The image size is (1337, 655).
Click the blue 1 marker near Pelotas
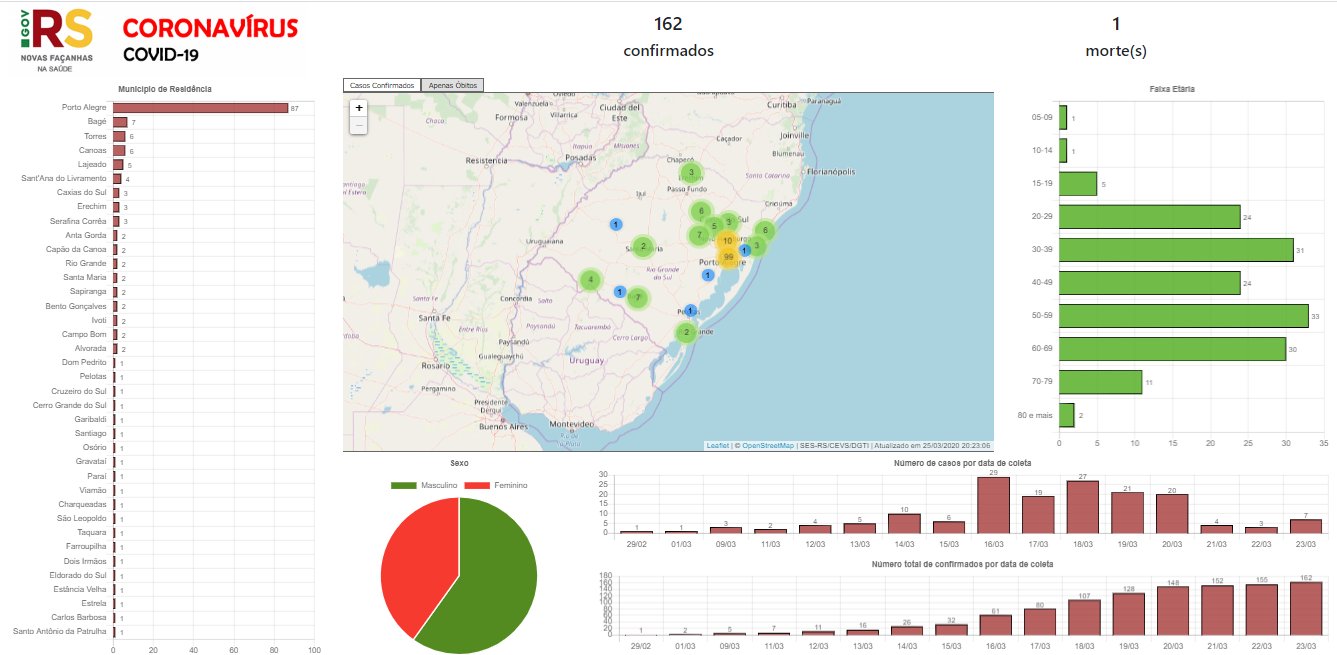[690, 311]
